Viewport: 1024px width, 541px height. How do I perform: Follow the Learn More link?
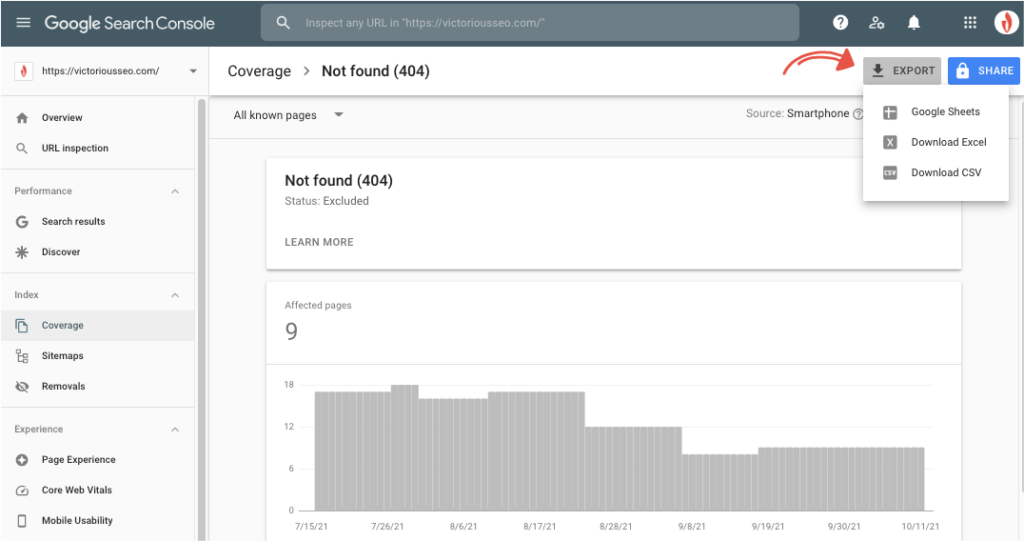click(x=318, y=242)
